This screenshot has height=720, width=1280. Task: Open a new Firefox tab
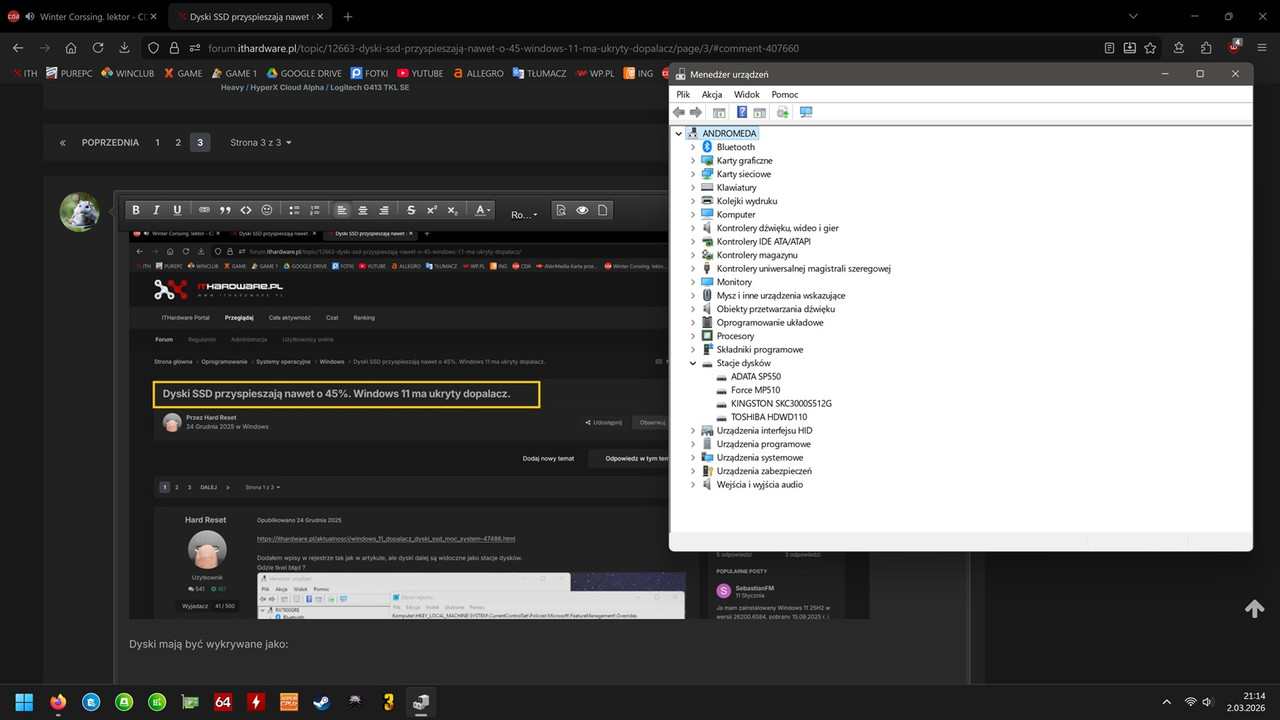[x=348, y=17]
